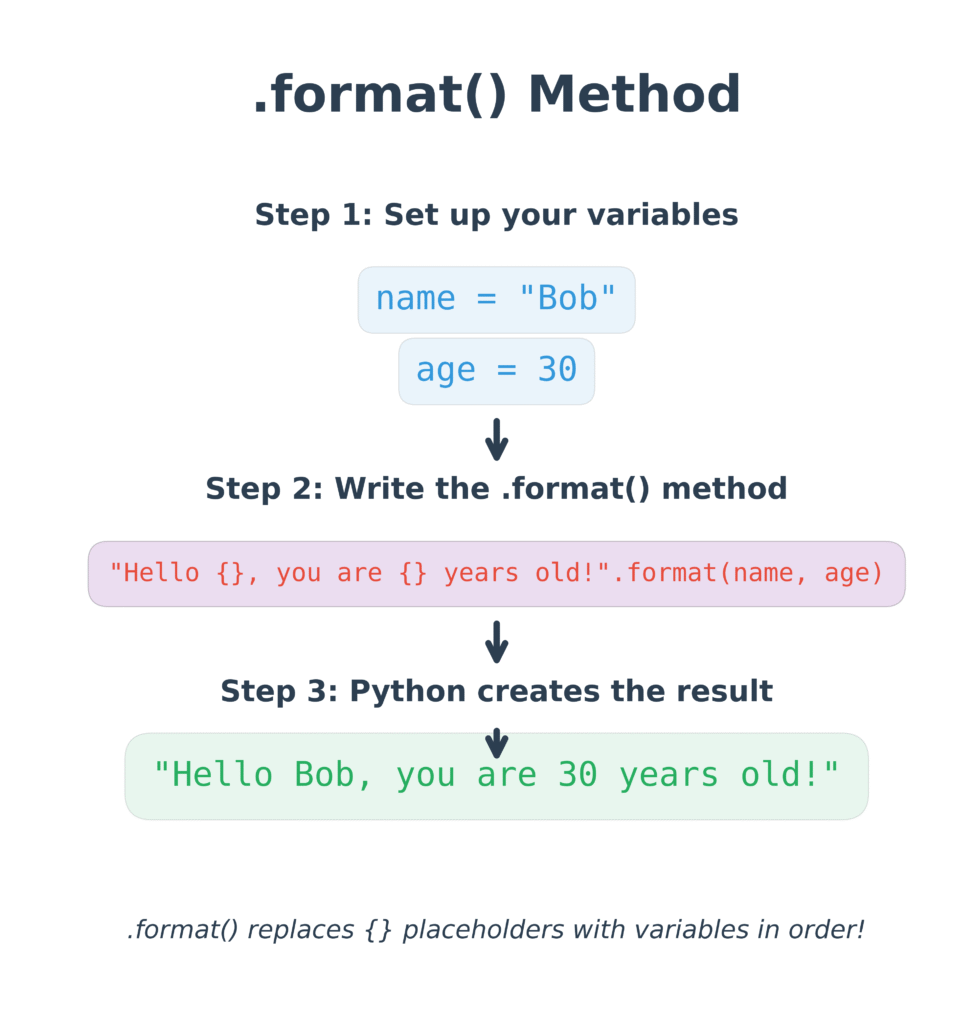The width and height of the screenshot is (974, 1024).
Task: Select the name = "Bob" code box
Action: (496, 300)
